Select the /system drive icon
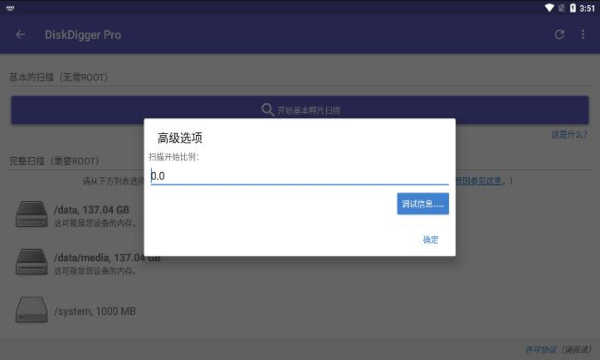 [x=32, y=310]
